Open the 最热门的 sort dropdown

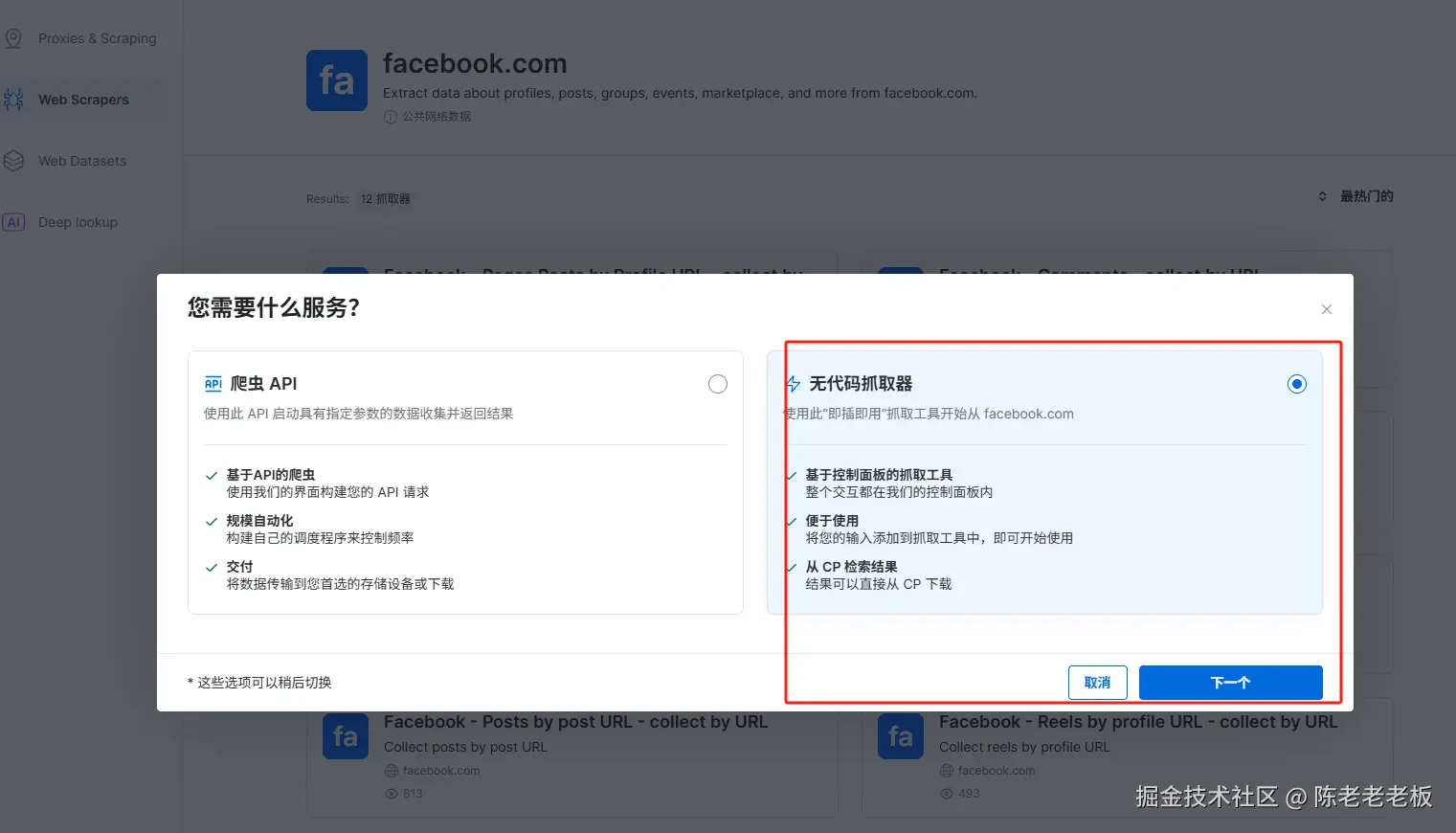tap(1367, 195)
